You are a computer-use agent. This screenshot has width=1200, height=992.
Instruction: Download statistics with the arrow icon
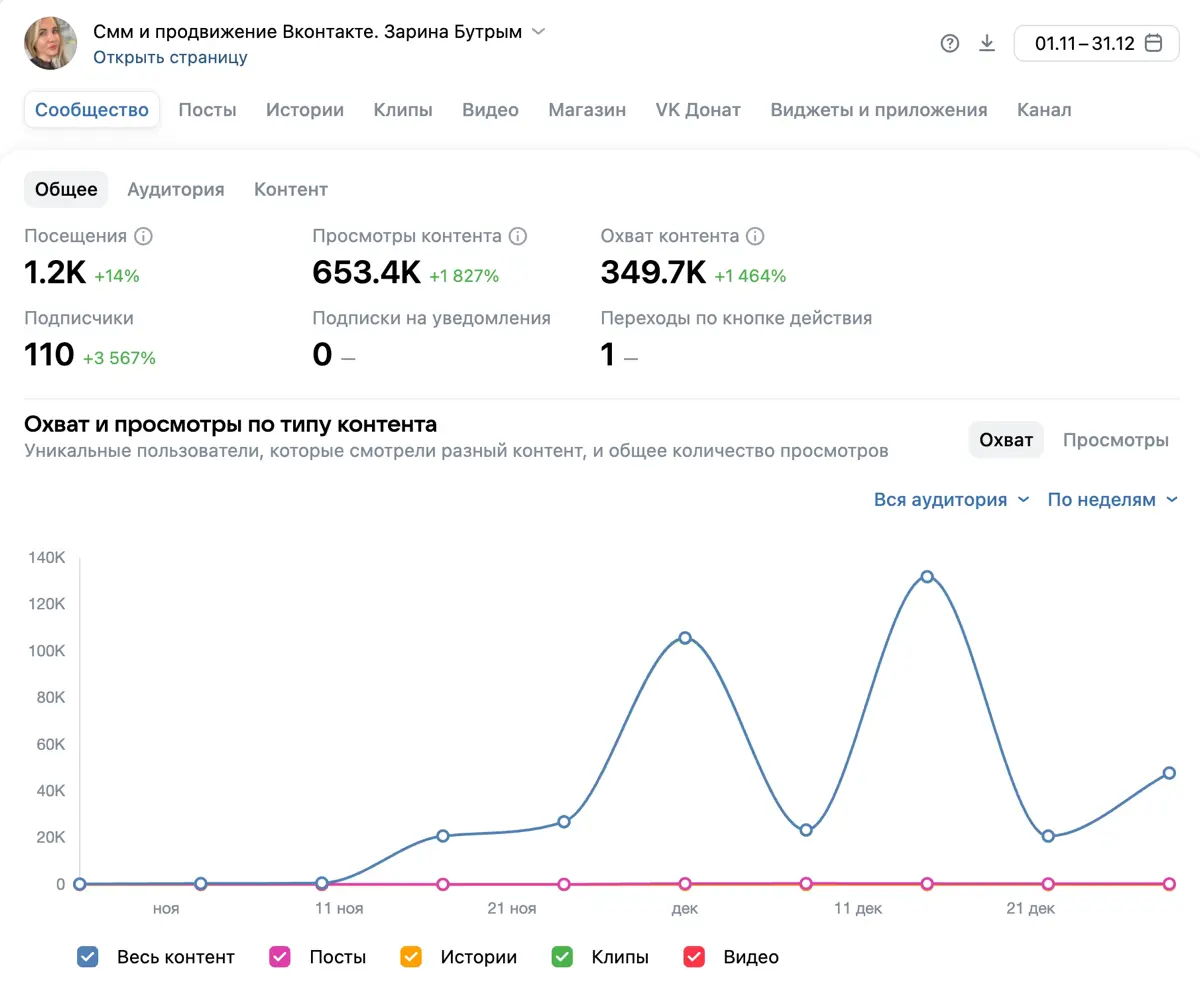pos(987,43)
